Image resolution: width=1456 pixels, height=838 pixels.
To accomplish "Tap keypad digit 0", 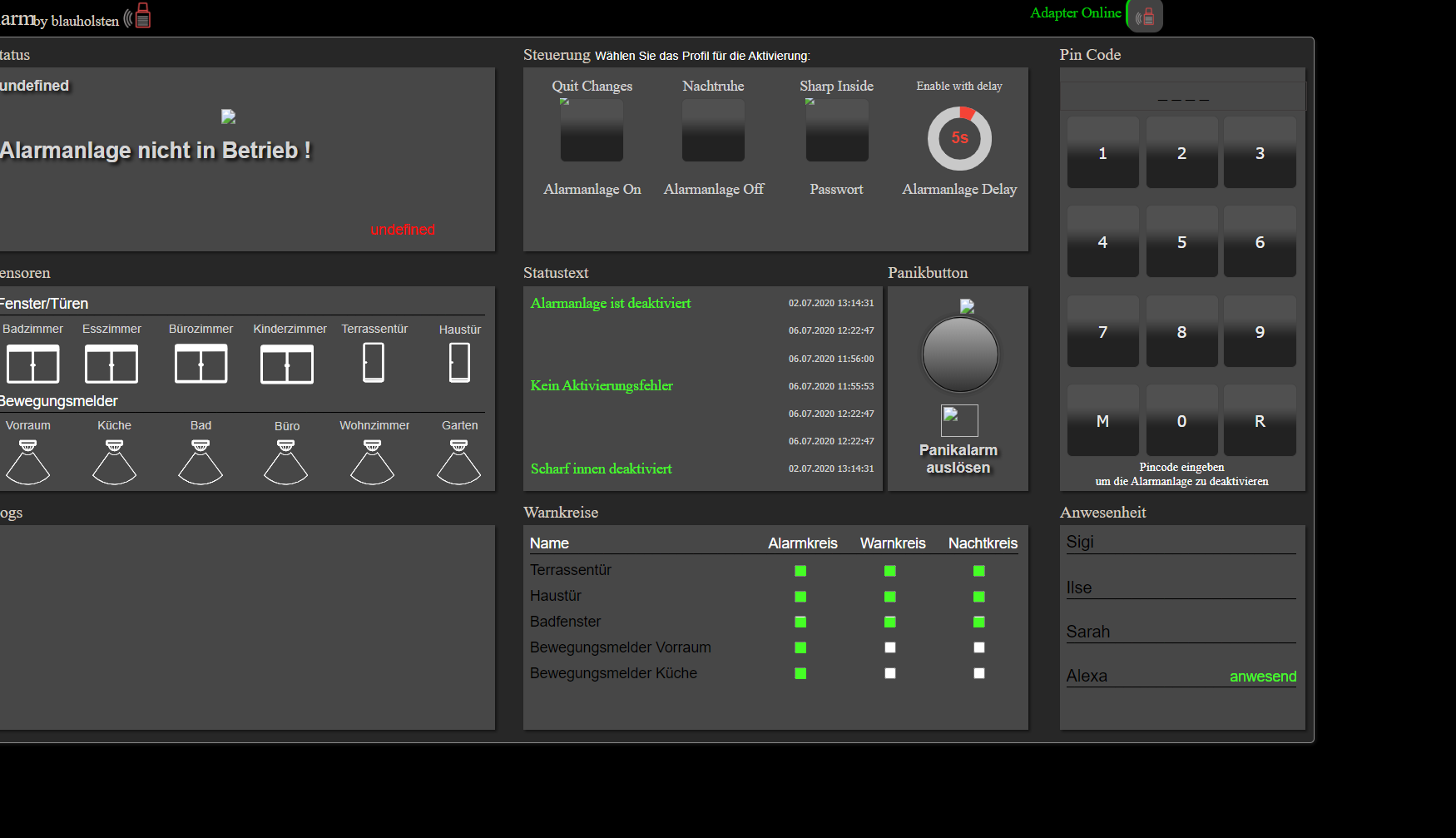I will tap(1181, 420).
